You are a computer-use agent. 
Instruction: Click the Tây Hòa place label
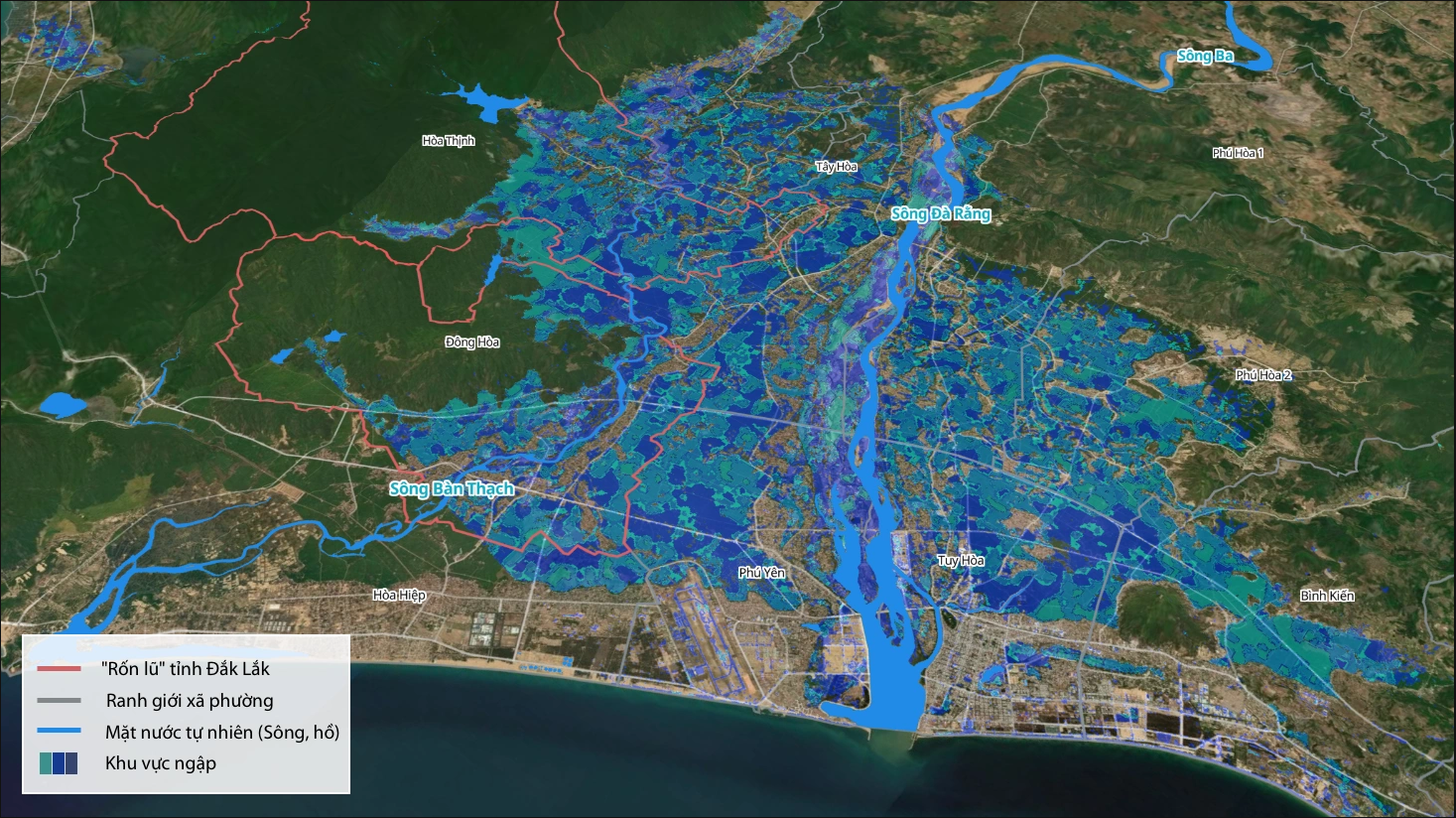(837, 167)
